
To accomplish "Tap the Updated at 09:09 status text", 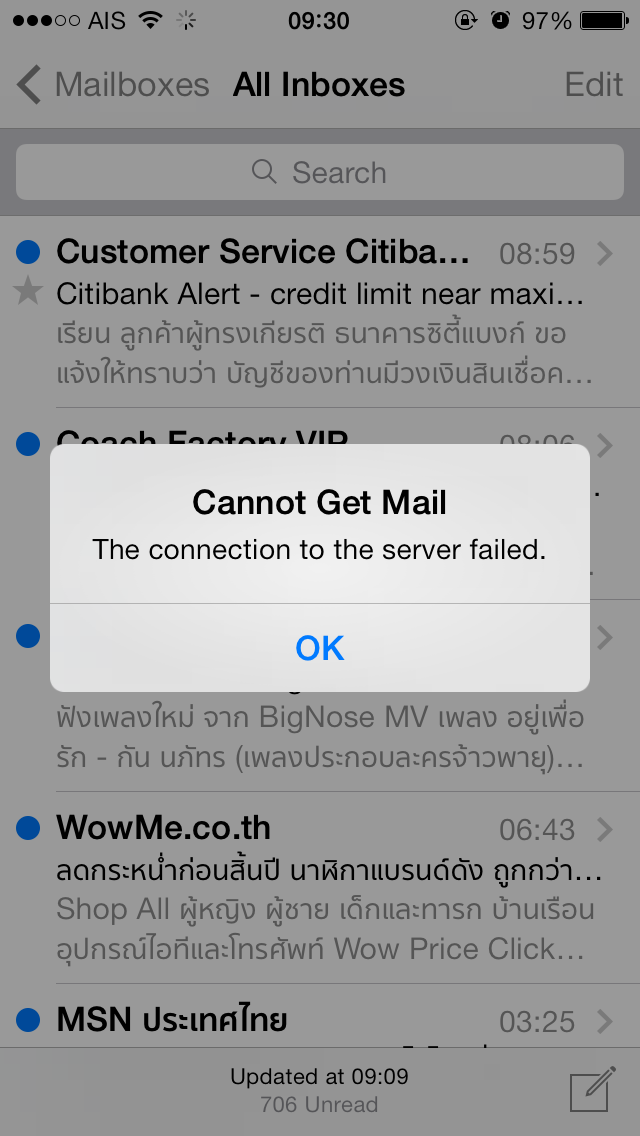I will 320,1077.
